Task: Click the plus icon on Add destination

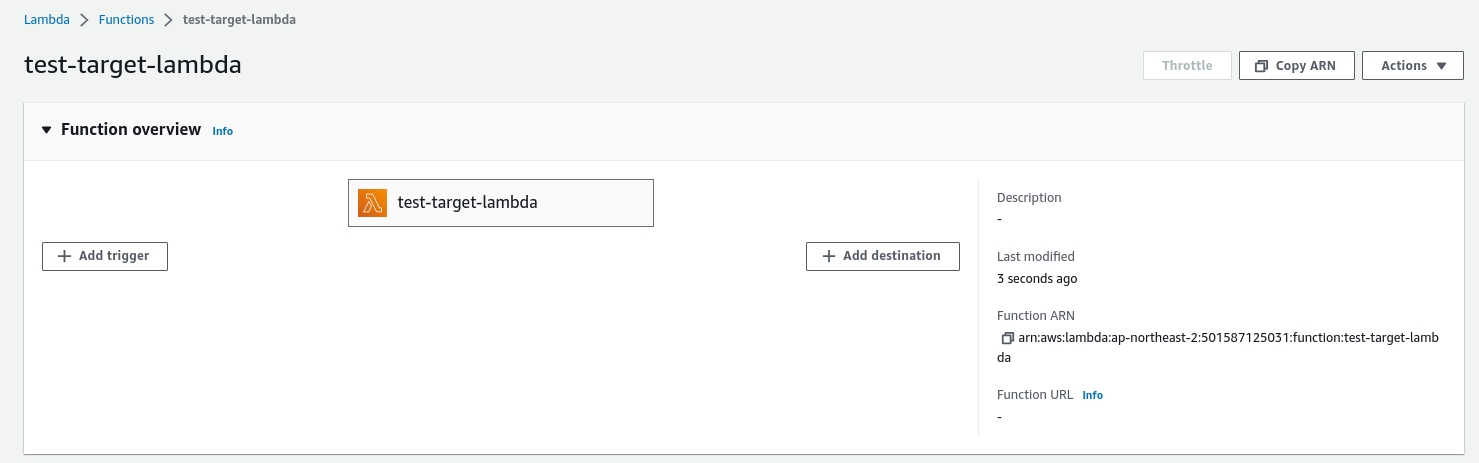Action: click(x=828, y=256)
